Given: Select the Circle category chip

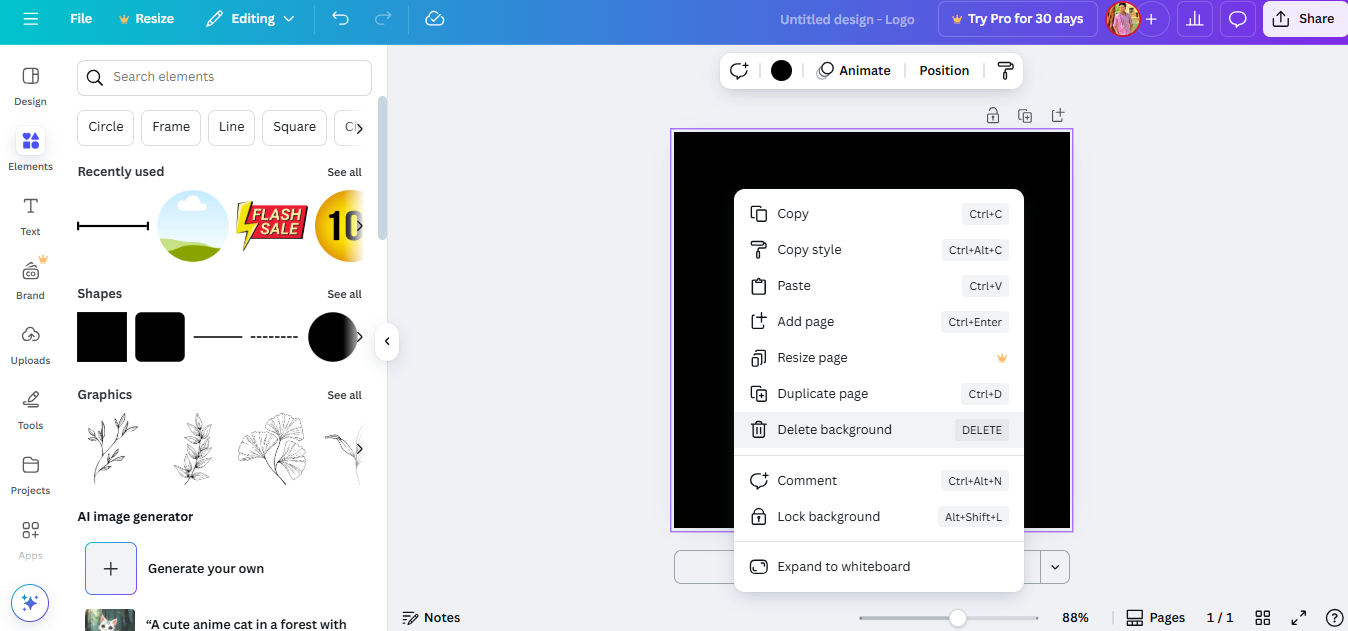Looking at the screenshot, I should click(x=105, y=127).
